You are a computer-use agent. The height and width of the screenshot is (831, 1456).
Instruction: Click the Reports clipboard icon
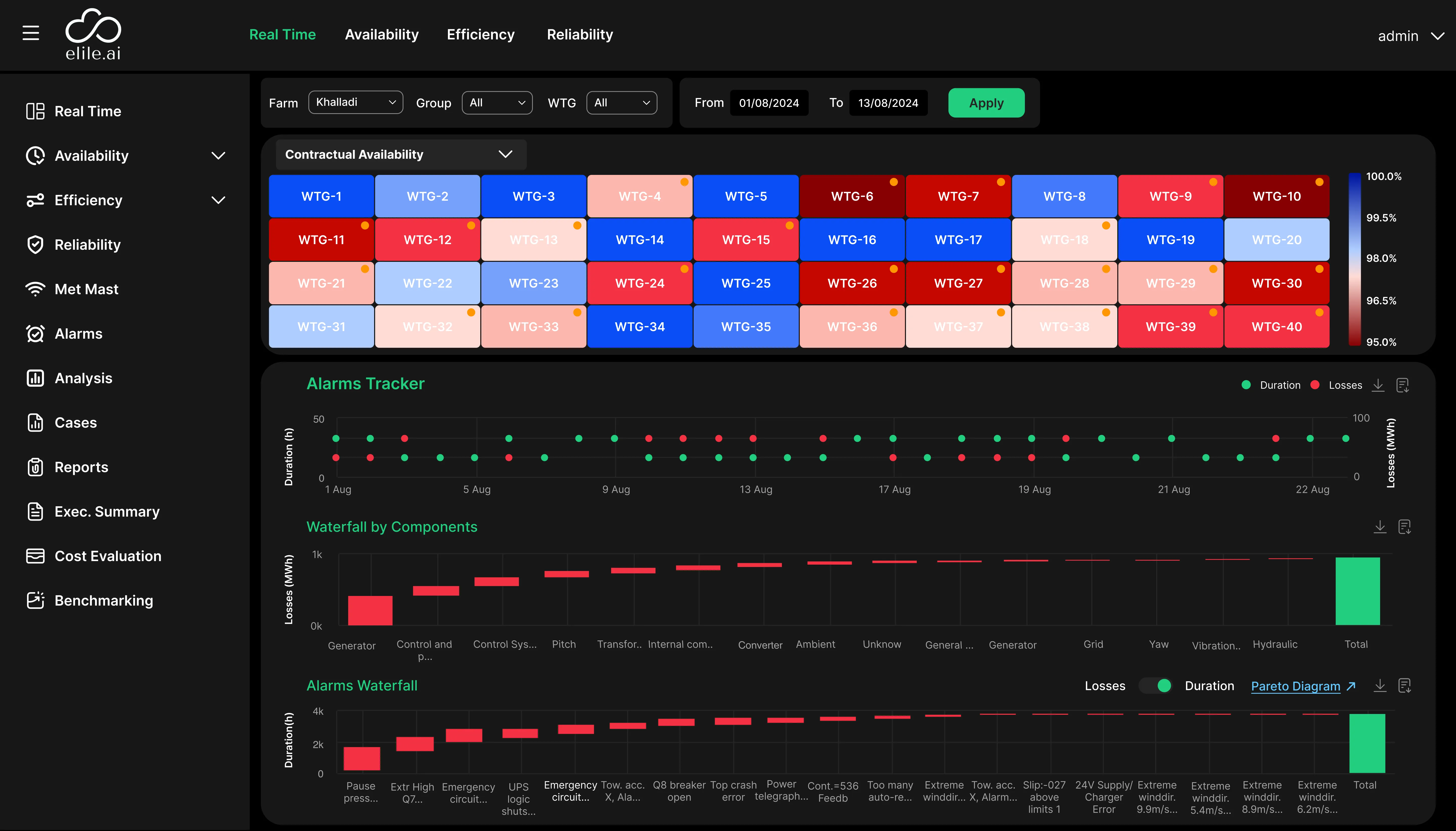click(35, 468)
